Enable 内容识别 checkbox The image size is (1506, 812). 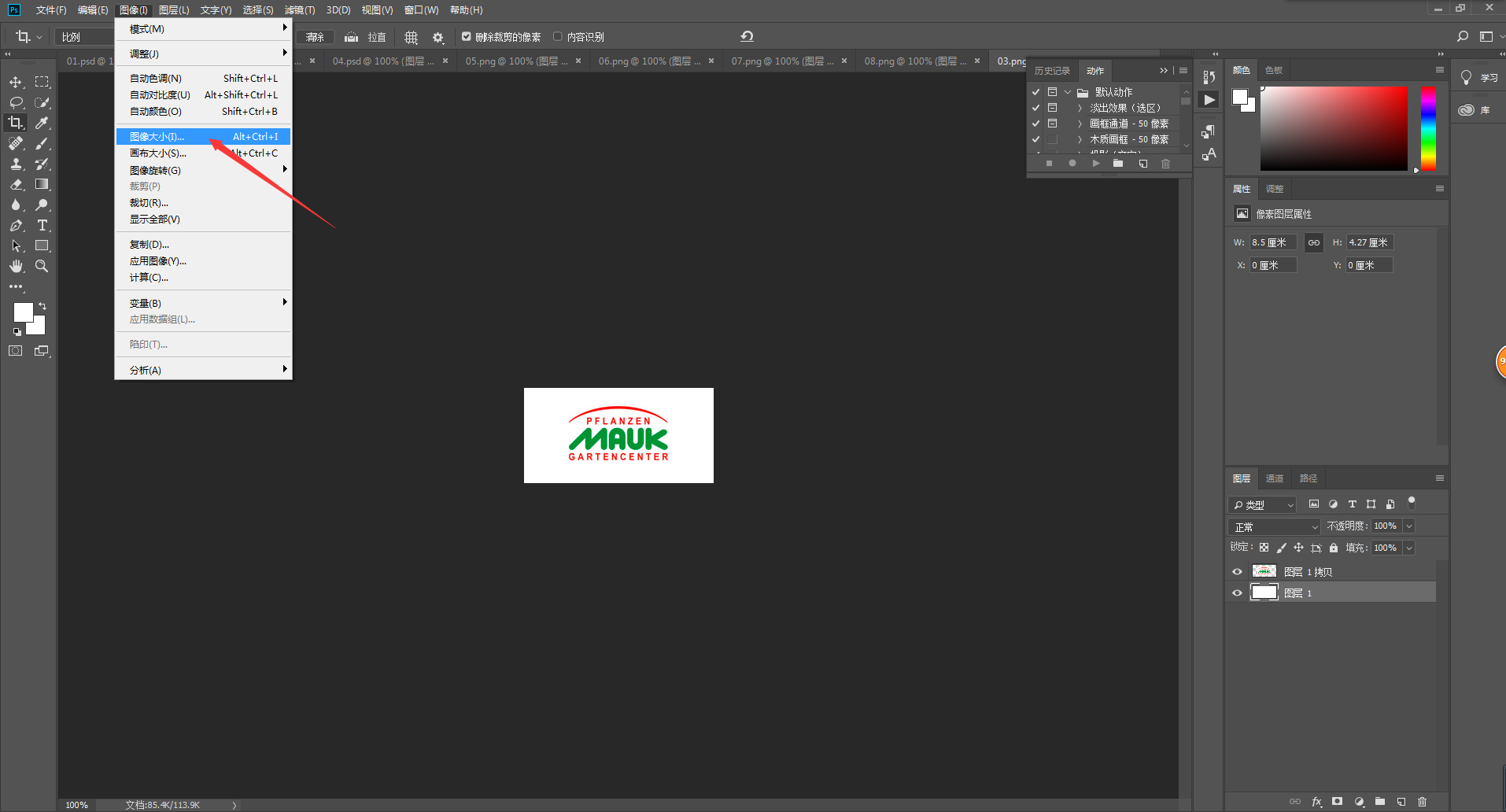coord(558,36)
